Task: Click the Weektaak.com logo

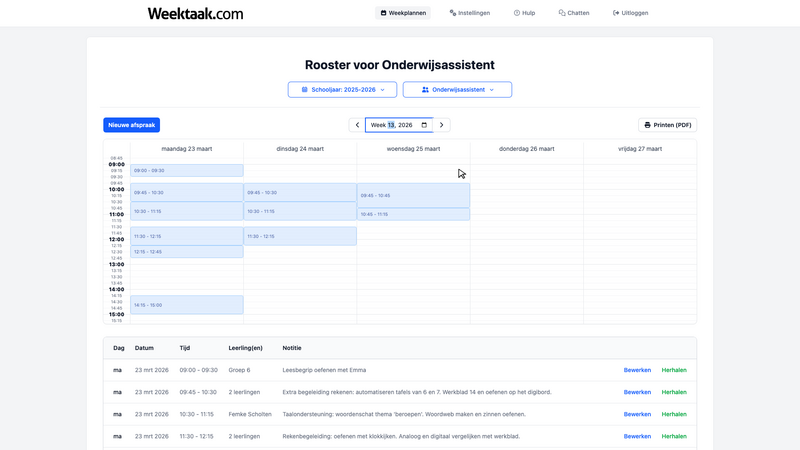Action: coord(195,14)
